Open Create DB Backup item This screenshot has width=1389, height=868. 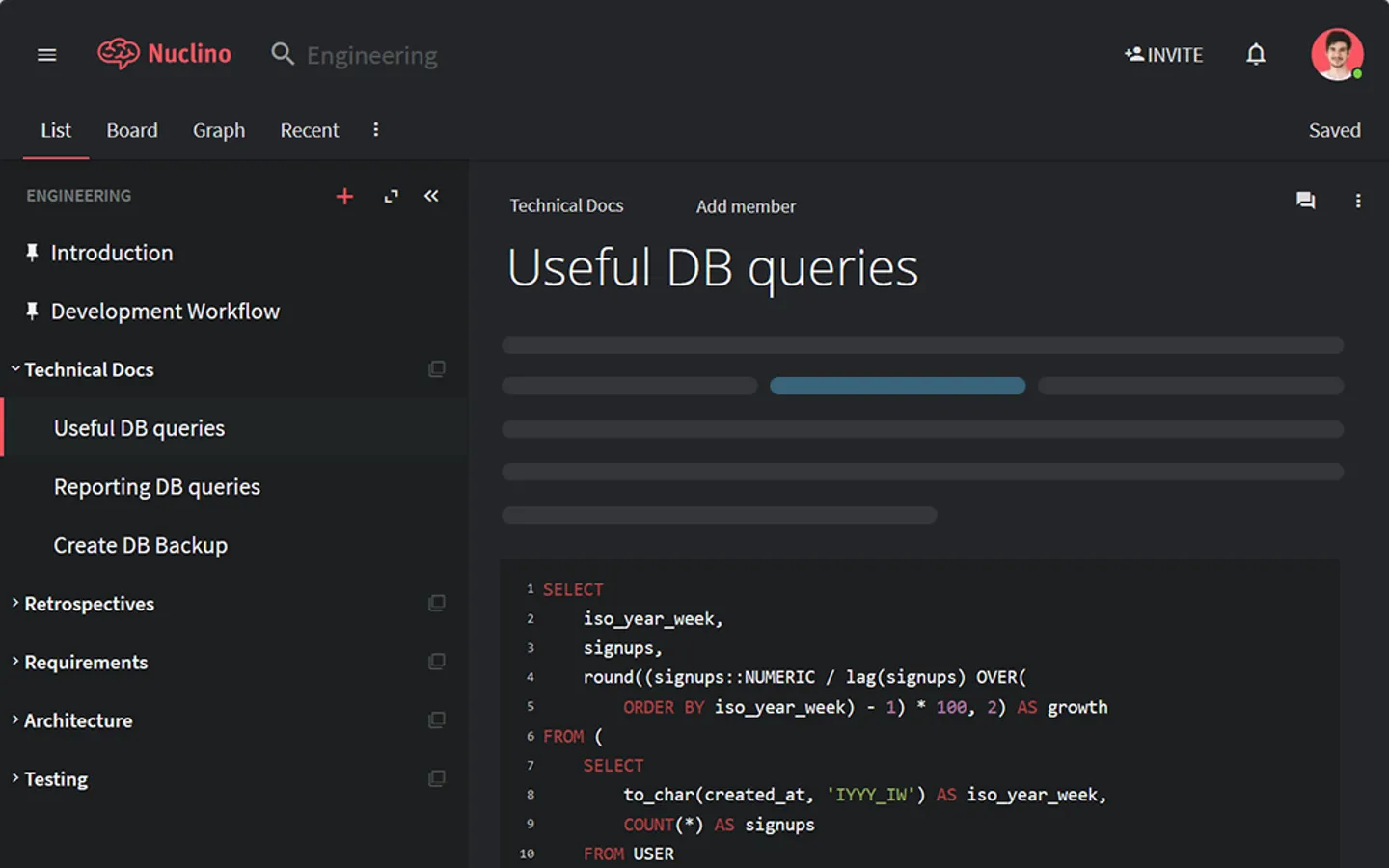(141, 545)
